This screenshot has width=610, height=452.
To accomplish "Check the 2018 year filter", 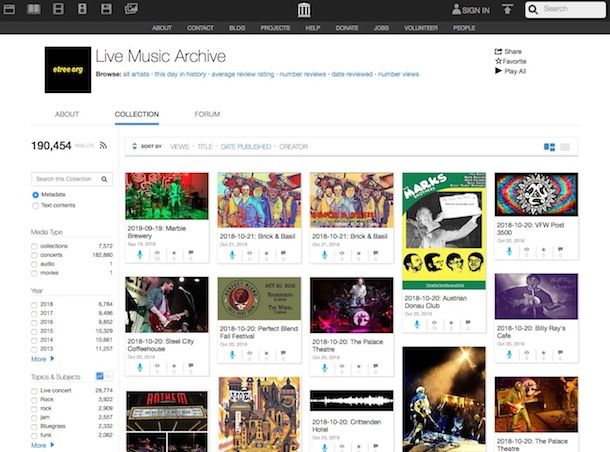I will [x=34, y=305].
